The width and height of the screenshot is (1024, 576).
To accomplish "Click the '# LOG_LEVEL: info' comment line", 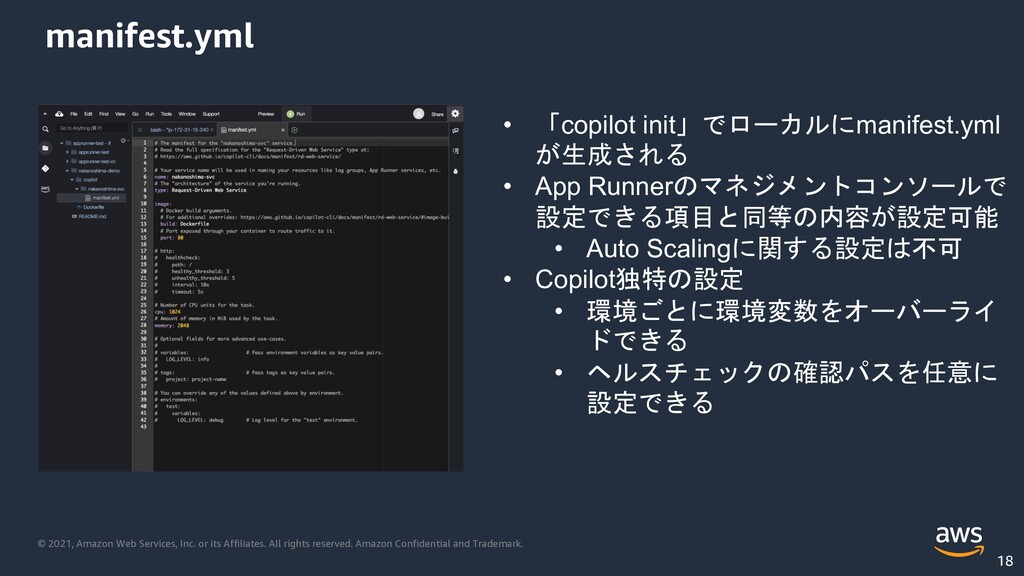I will point(182,359).
